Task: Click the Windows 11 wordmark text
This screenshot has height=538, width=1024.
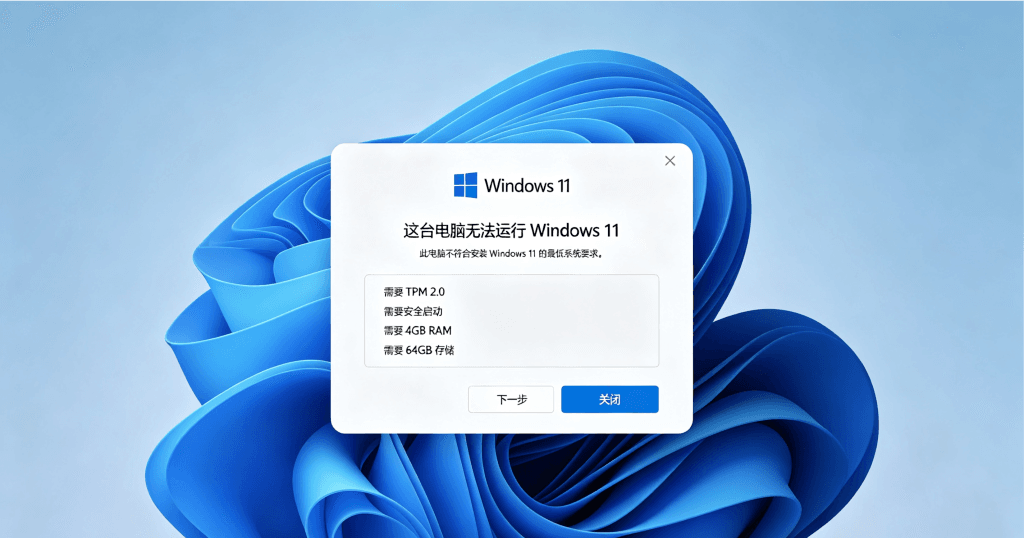Action: [x=527, y=186]
